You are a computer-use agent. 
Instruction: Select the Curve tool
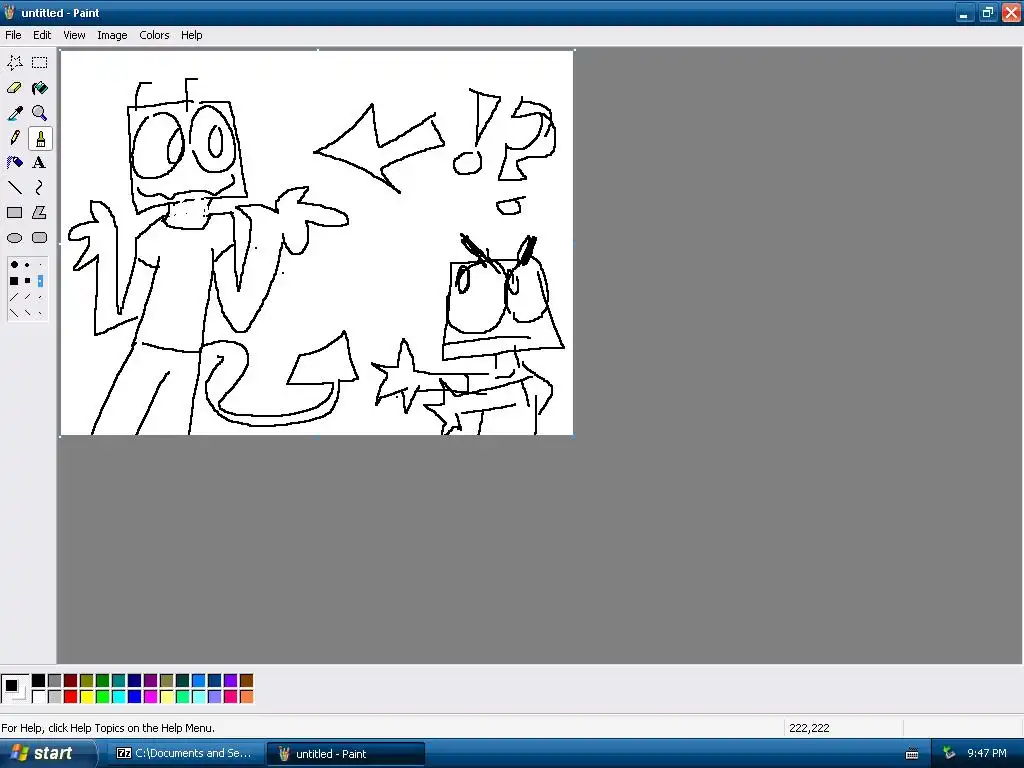[x=40, y=188]
